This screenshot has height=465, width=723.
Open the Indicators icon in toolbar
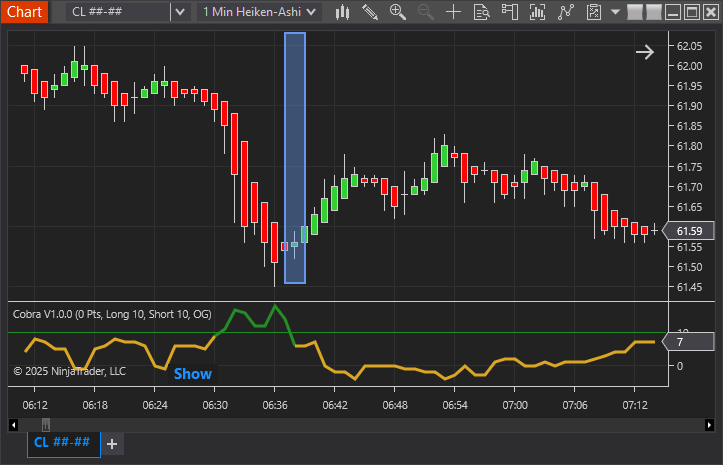click(x=538, y=12)
